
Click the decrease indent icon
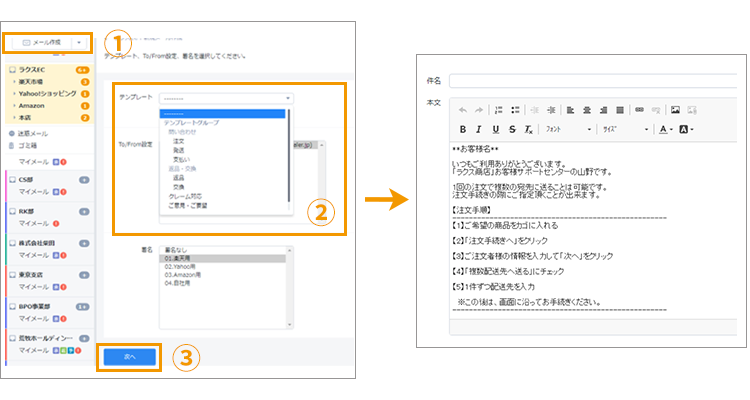(535, 110)
